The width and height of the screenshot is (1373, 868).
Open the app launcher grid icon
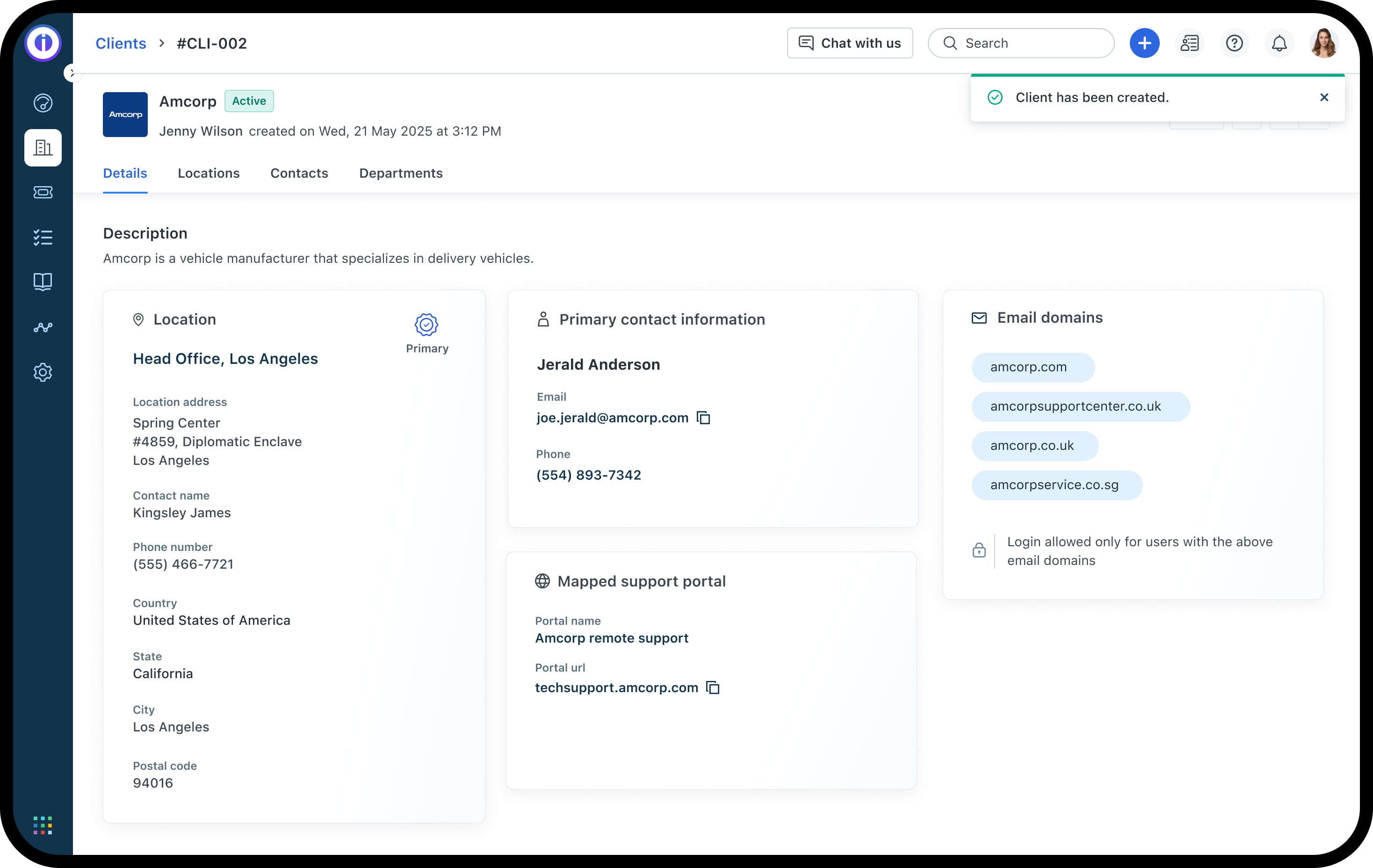(x=43, y=825)
